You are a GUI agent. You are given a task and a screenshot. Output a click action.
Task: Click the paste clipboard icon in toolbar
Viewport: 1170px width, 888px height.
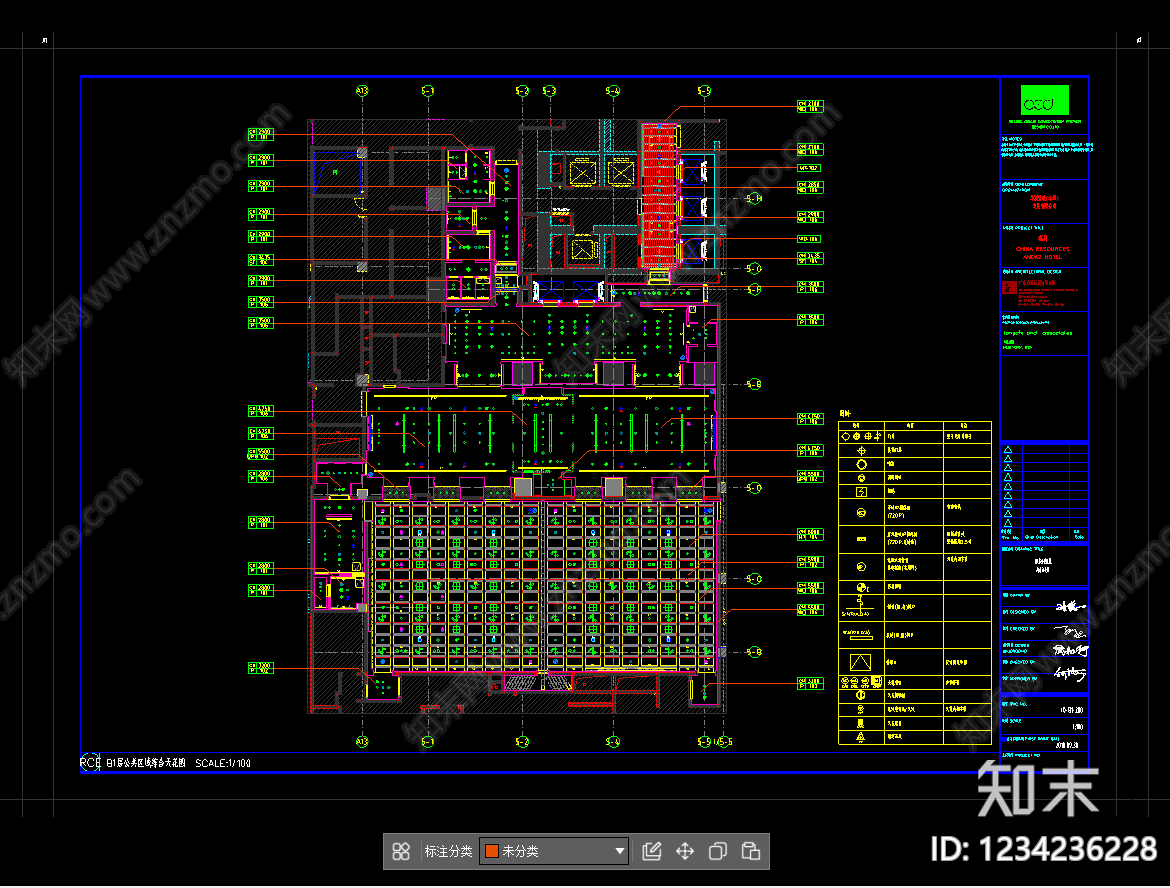pos(751,851)
